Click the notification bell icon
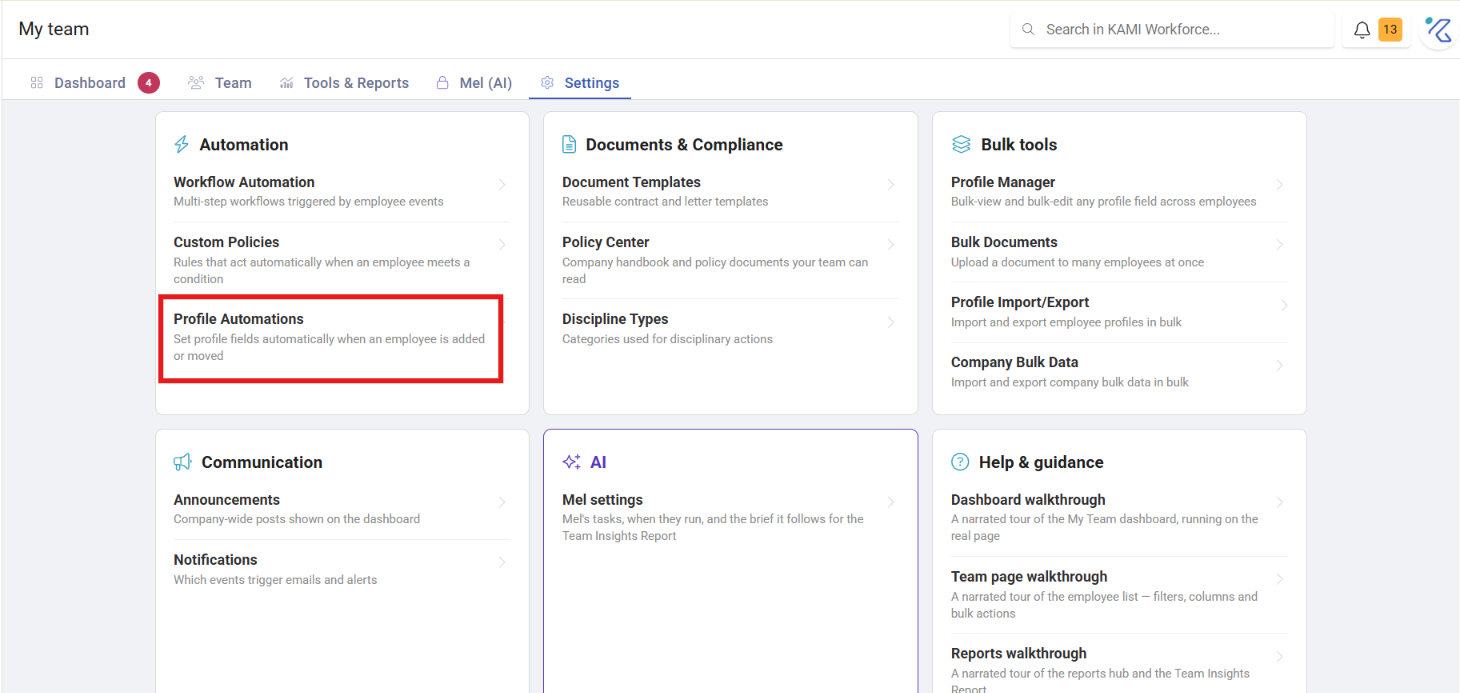This screenshot has width=1460, height=693. coord(1362,30)
